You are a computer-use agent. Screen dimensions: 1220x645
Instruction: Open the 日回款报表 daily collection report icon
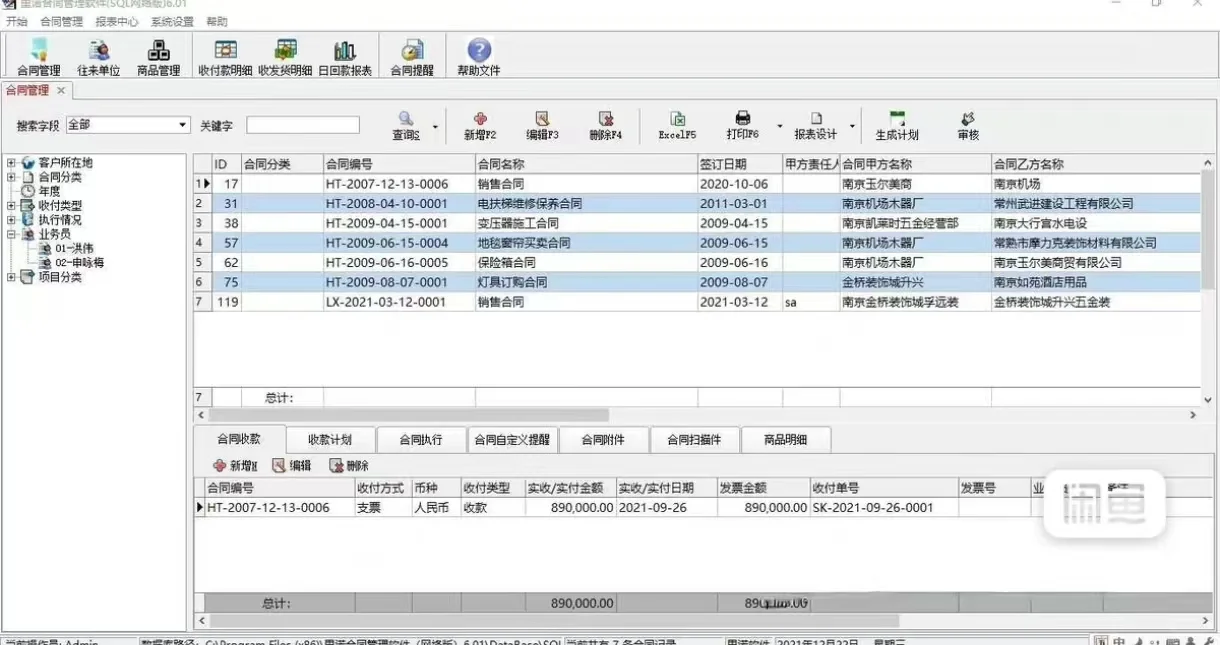[345, 57]
